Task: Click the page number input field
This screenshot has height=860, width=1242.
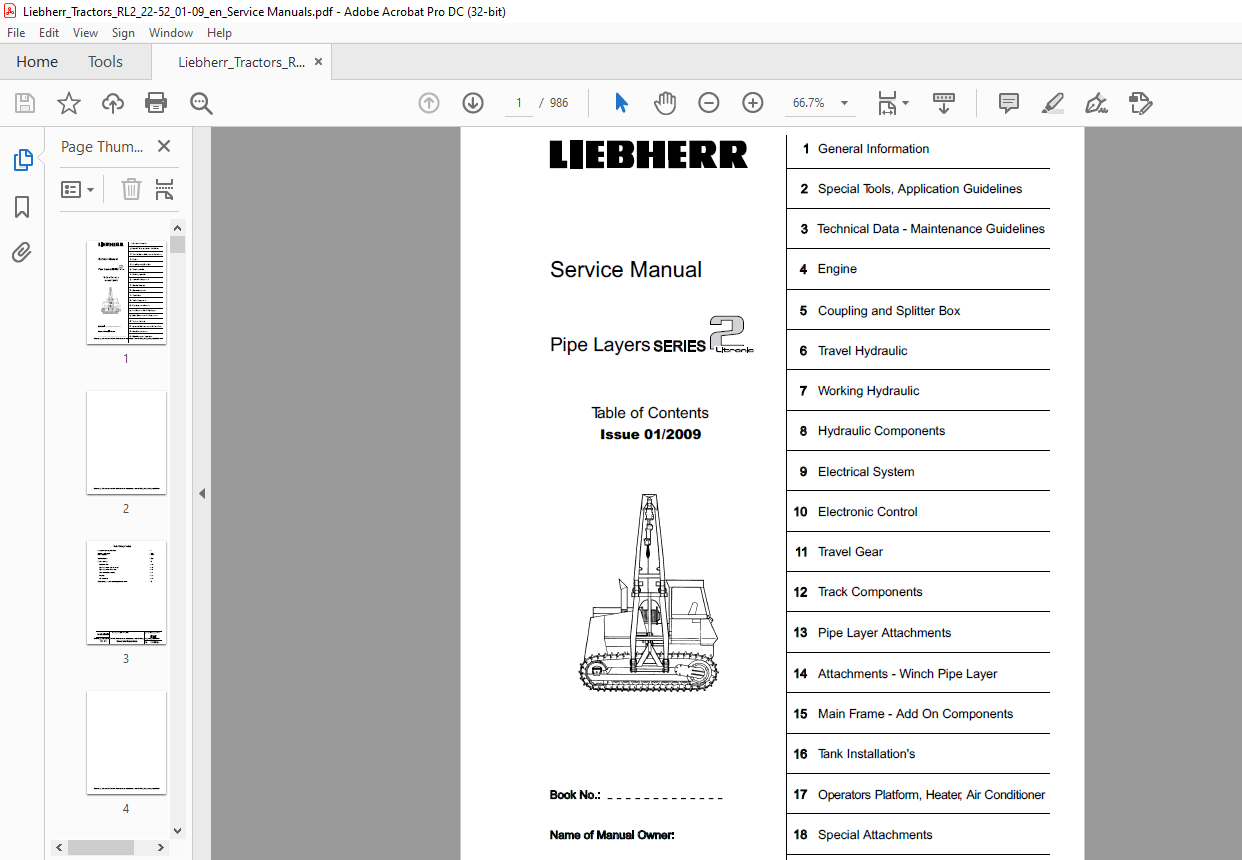Action: point(519,103)
